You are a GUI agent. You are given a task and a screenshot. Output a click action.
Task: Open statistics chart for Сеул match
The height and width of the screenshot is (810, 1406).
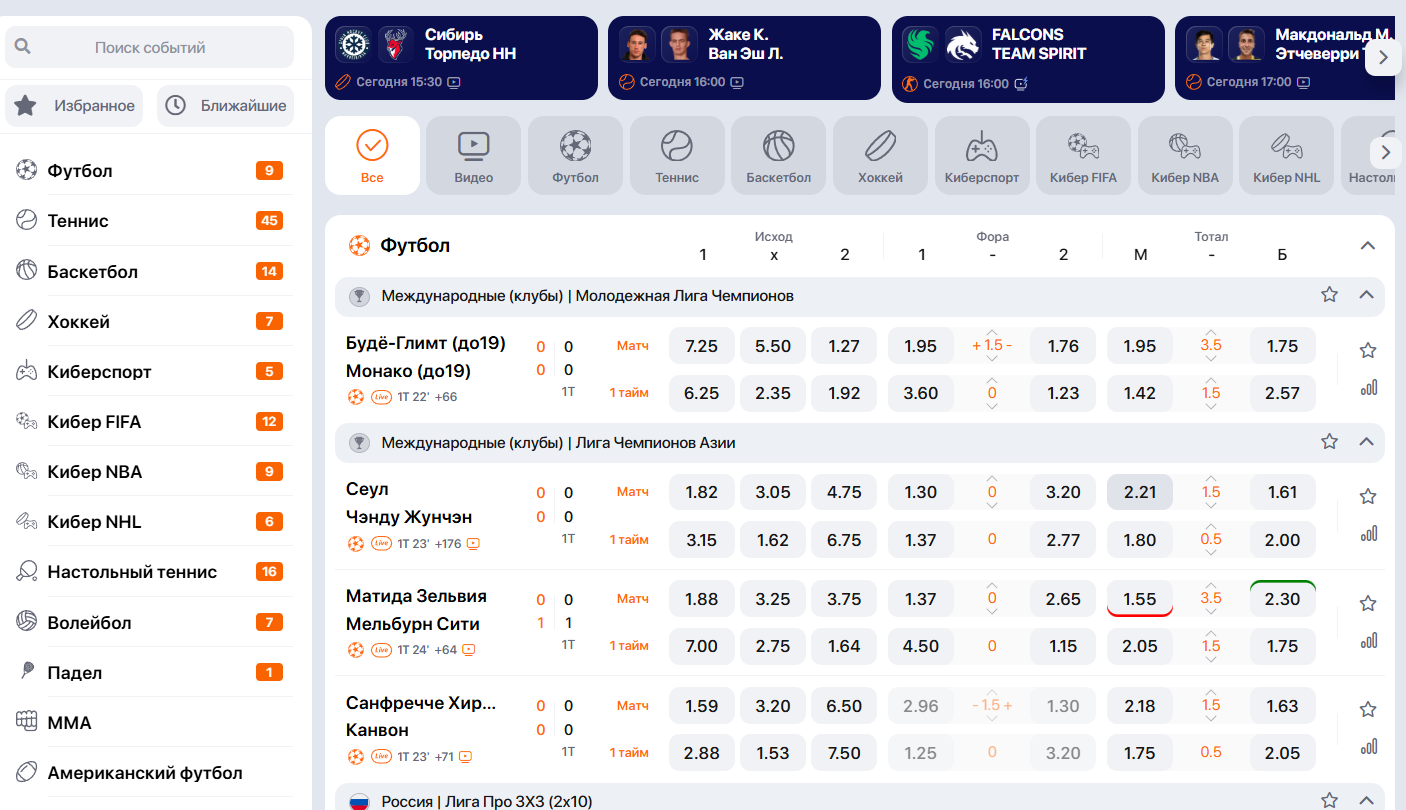[x=1368, y=534]
